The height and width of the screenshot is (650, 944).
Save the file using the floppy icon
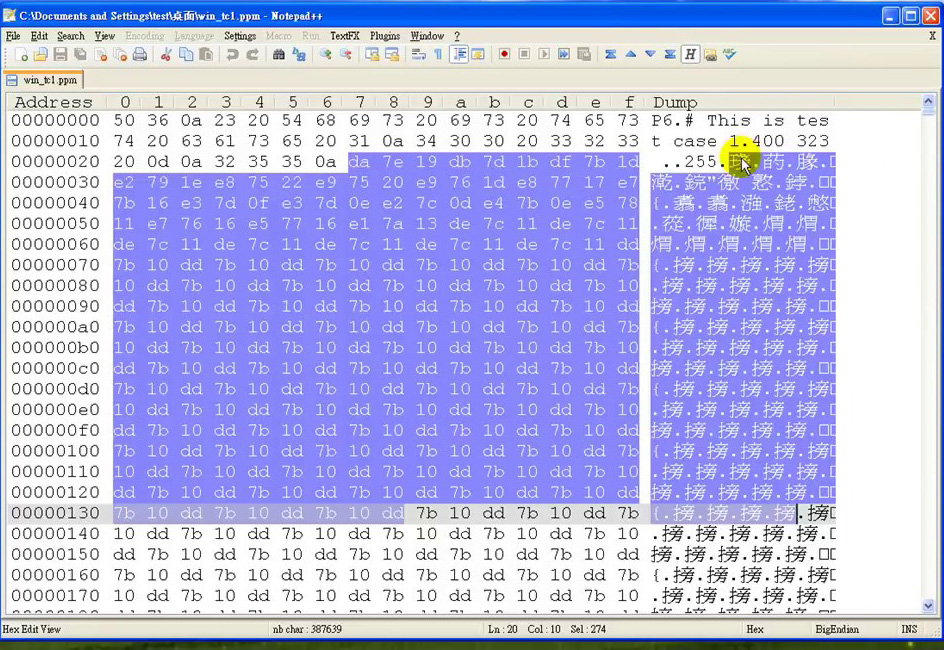(60, 55)
